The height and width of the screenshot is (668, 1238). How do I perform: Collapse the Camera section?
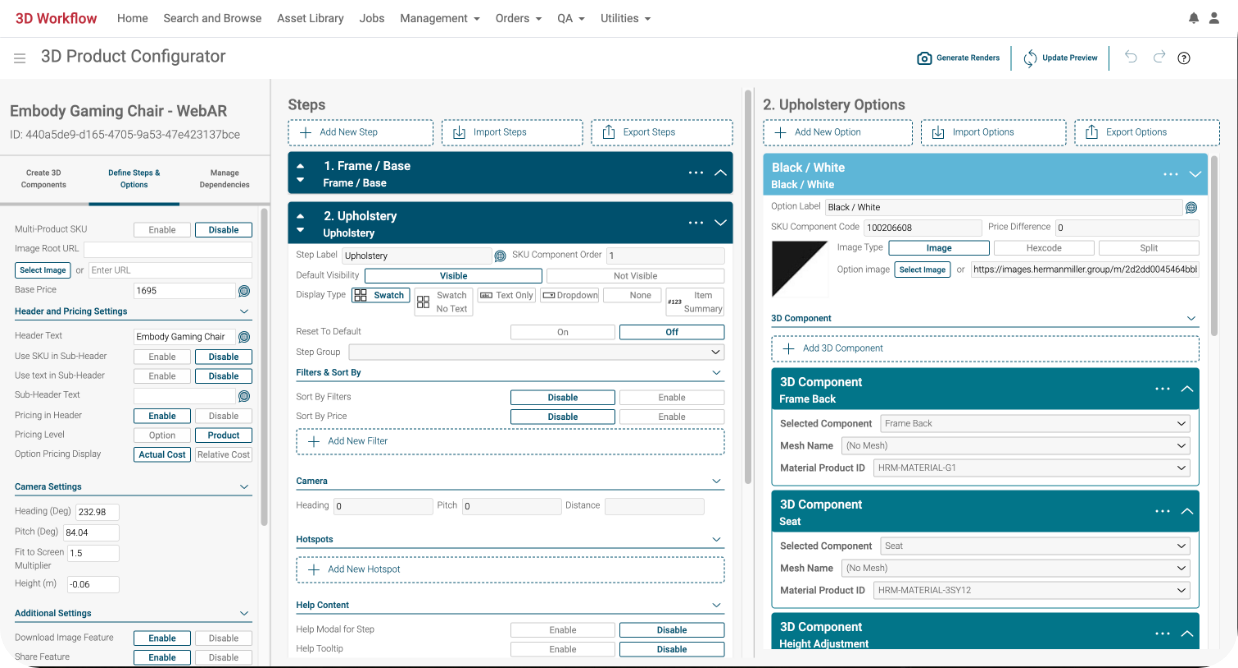716,480
